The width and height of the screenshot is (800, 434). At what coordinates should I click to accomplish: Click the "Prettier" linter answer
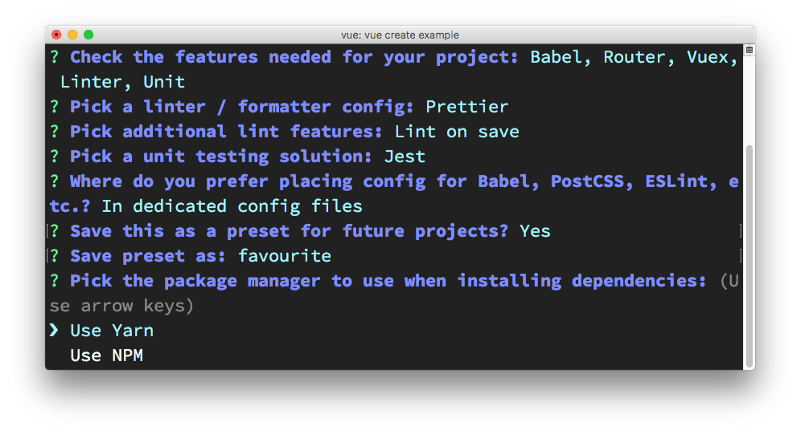coord(467,106)
